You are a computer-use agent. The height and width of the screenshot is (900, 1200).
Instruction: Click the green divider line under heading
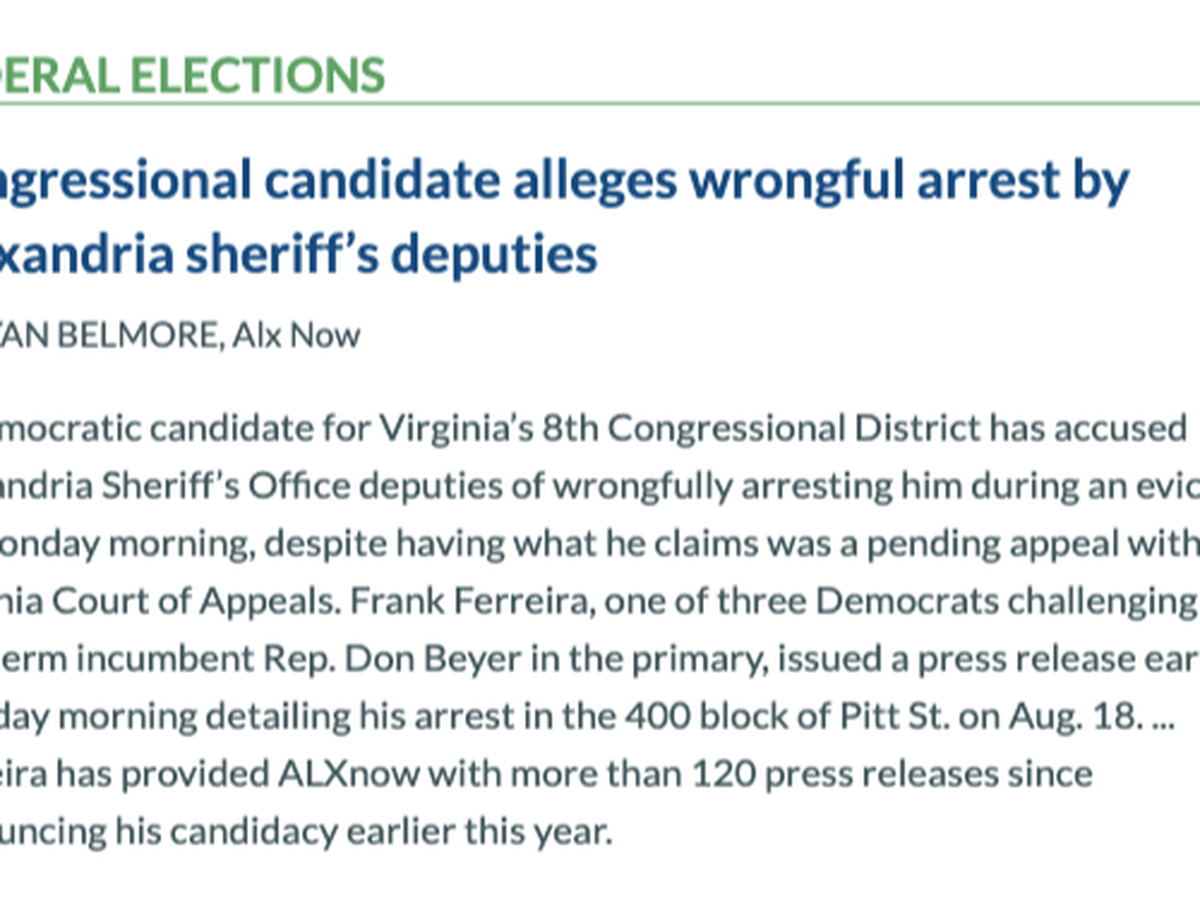pos(600,103)
